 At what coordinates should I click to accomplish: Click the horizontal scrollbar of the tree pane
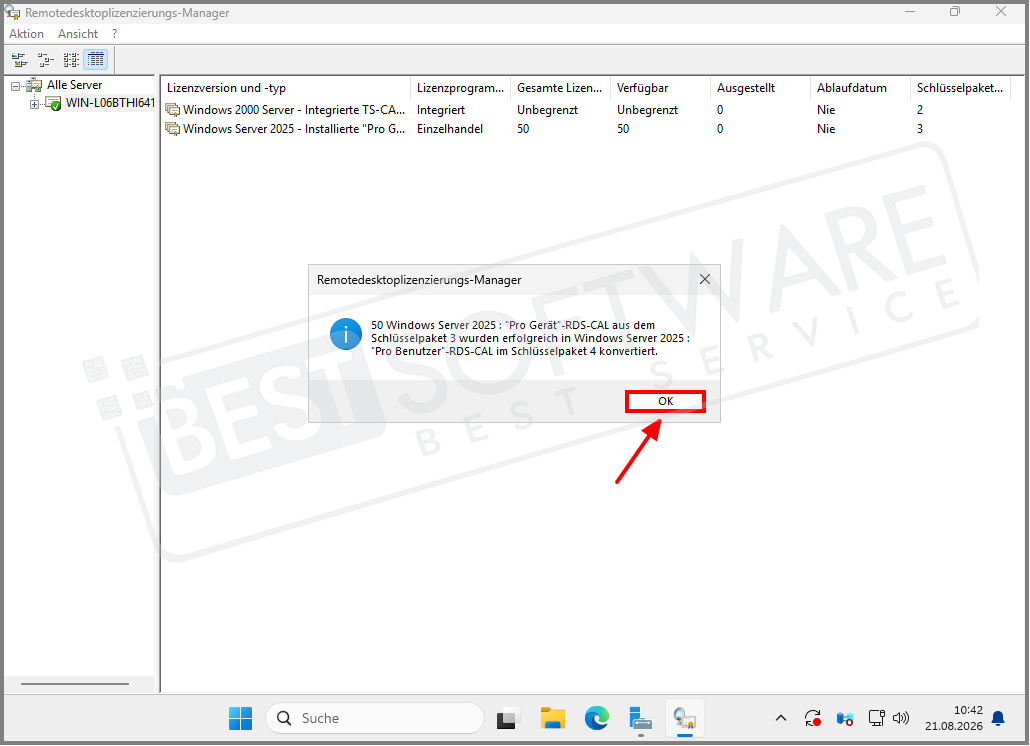75,684
